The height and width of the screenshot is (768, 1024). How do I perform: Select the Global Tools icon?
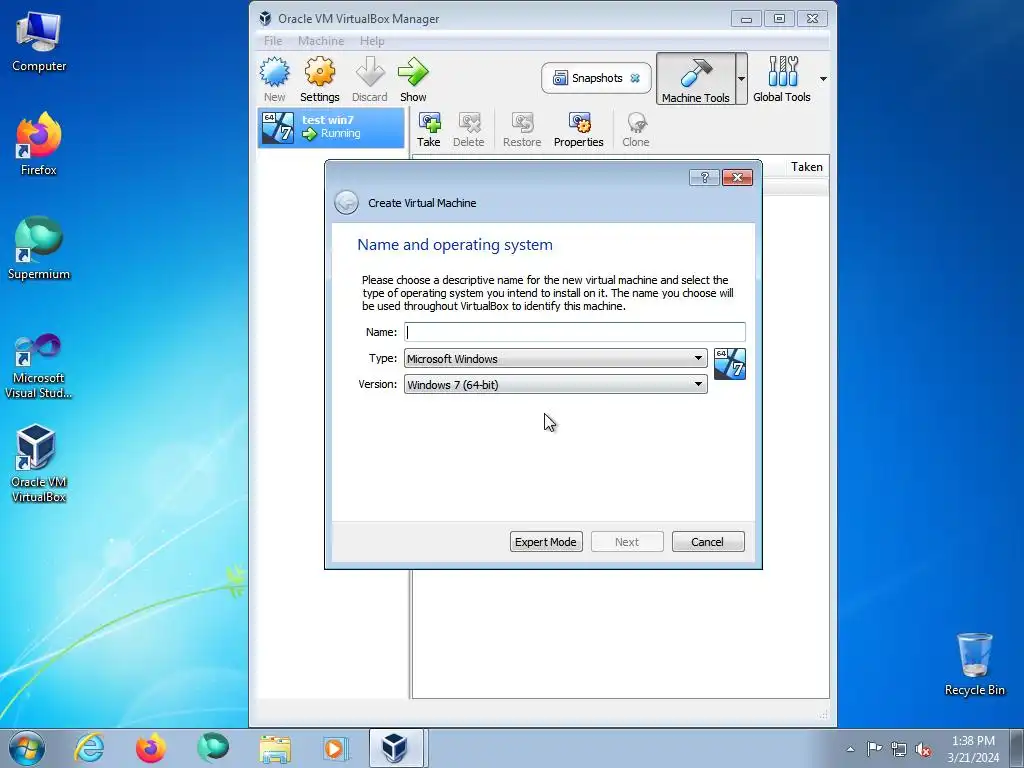[782, 79]
